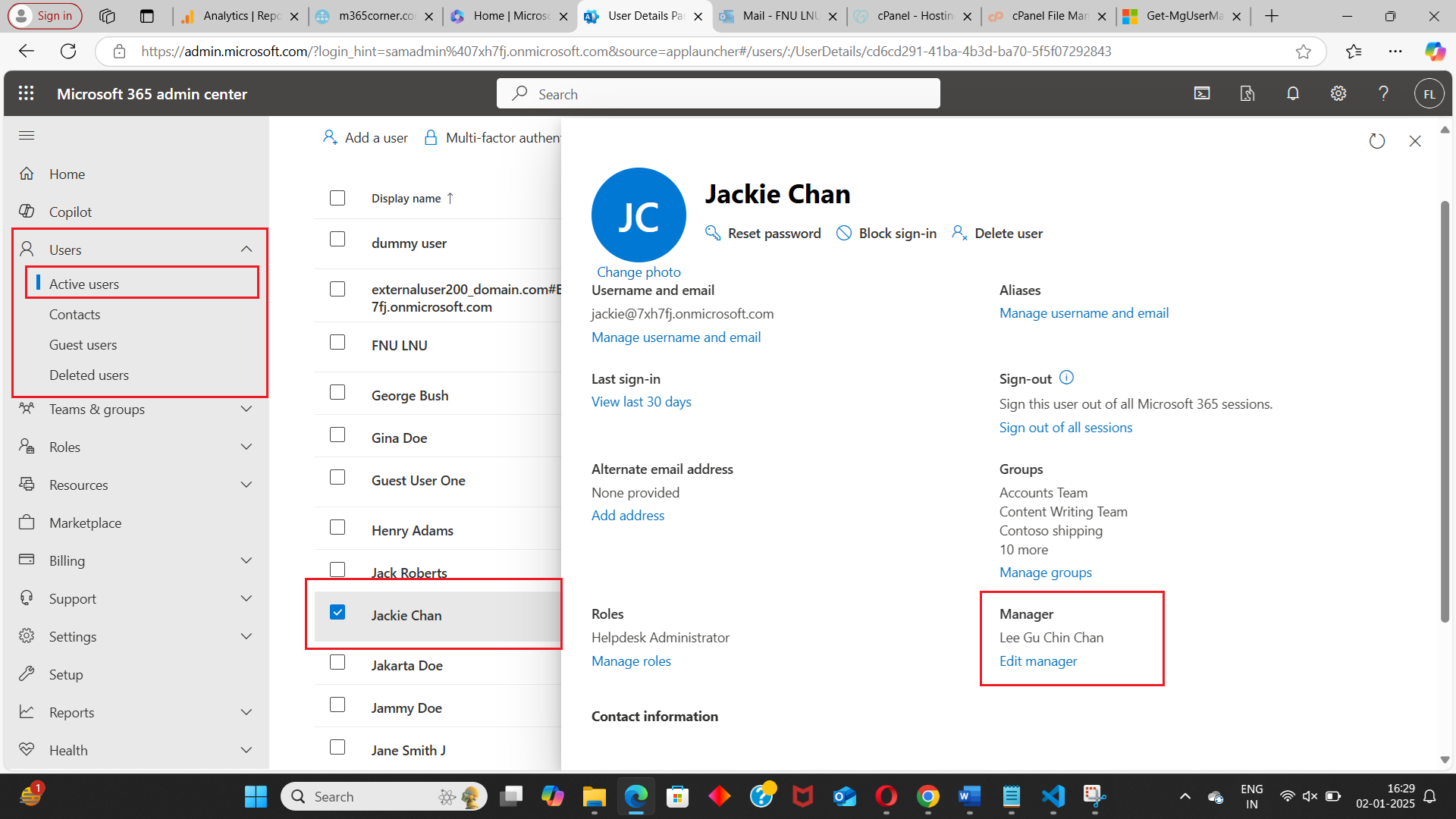Viewport: 1456px width, 819px height.
Task: Collapse the navigation hamburger menu
Action: 27,136
